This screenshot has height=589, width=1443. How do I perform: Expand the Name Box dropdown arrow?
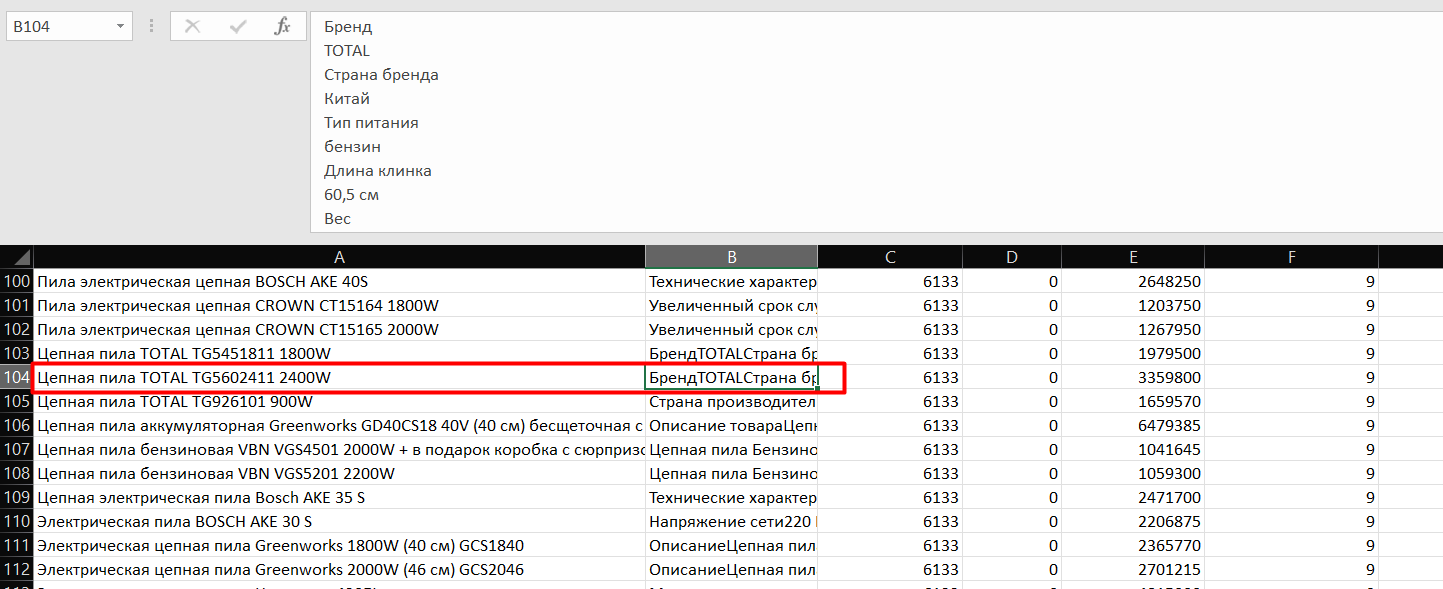pos(121,27)
